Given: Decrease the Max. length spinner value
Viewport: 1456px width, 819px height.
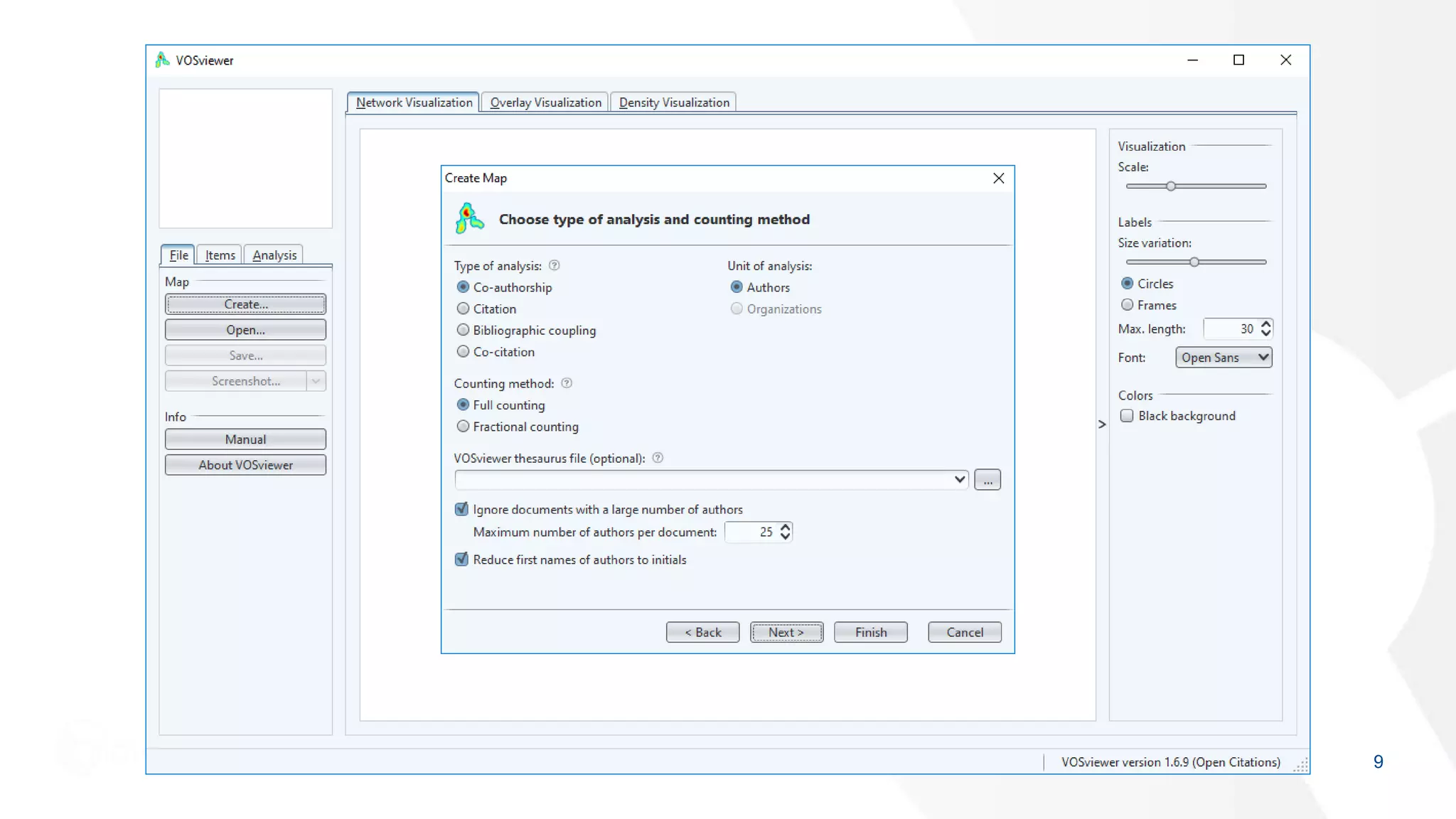Looking at the screenshot, I should click(1265, 333).
